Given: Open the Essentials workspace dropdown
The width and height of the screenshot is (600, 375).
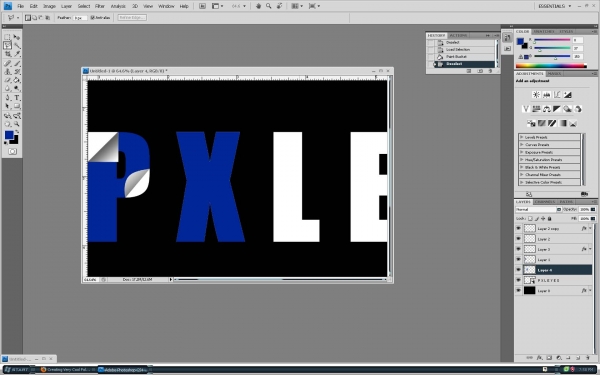Looking at the screenshot, I should [554, 6].
